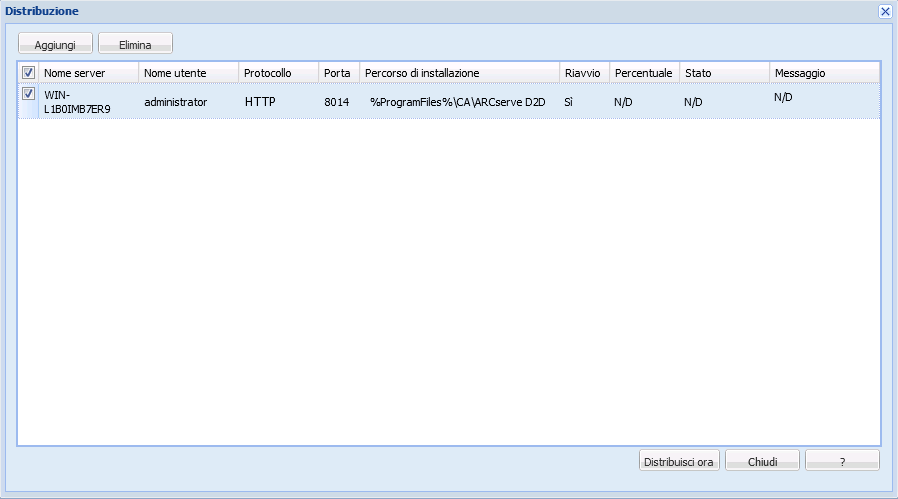Click N/D under Messaggio column
This screenshot has height=499, width=898.
pos(825,101)
